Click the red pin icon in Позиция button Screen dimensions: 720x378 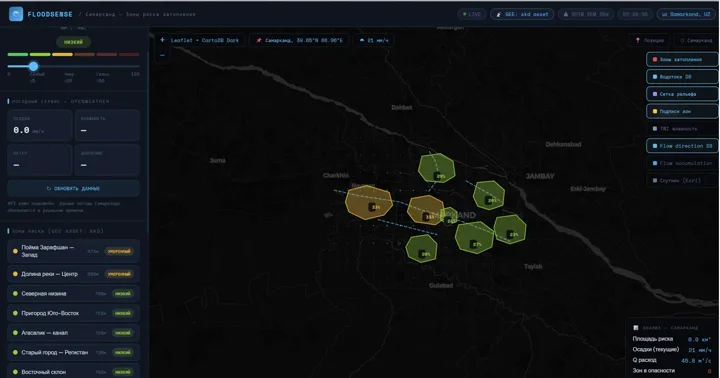tap(637, 40)
